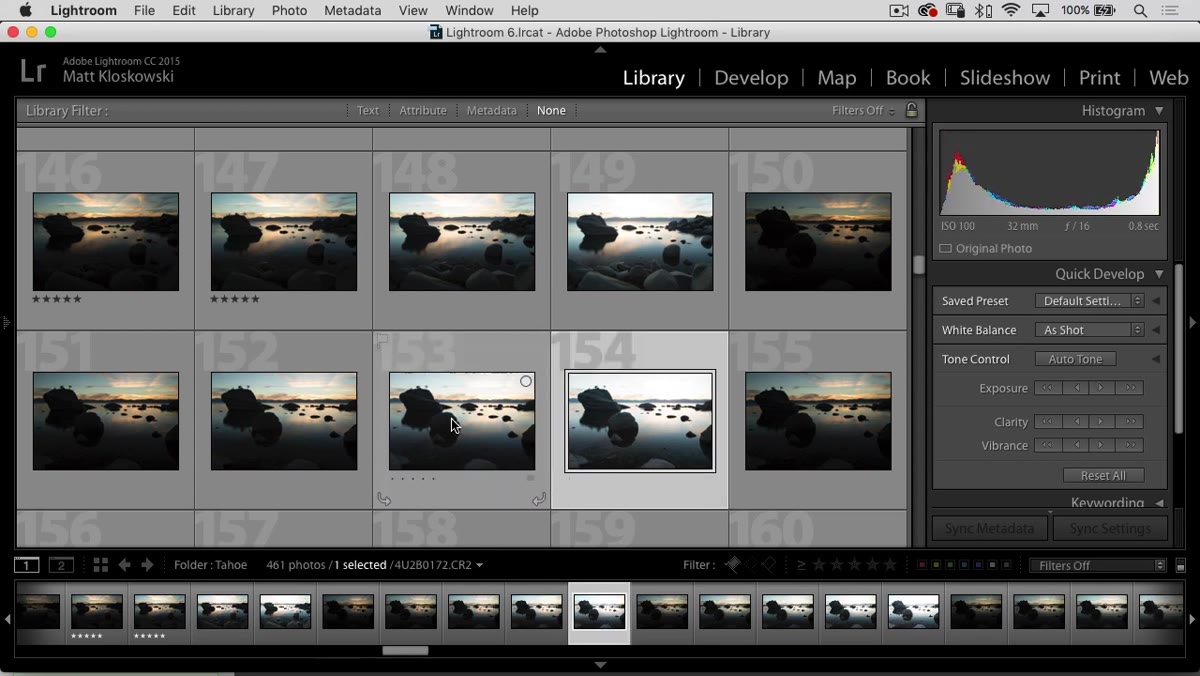Open Spotlight search in the macOS menu bar
Image resolution: width=1200 pixels, height=676 pixels.
(1140, 11)
